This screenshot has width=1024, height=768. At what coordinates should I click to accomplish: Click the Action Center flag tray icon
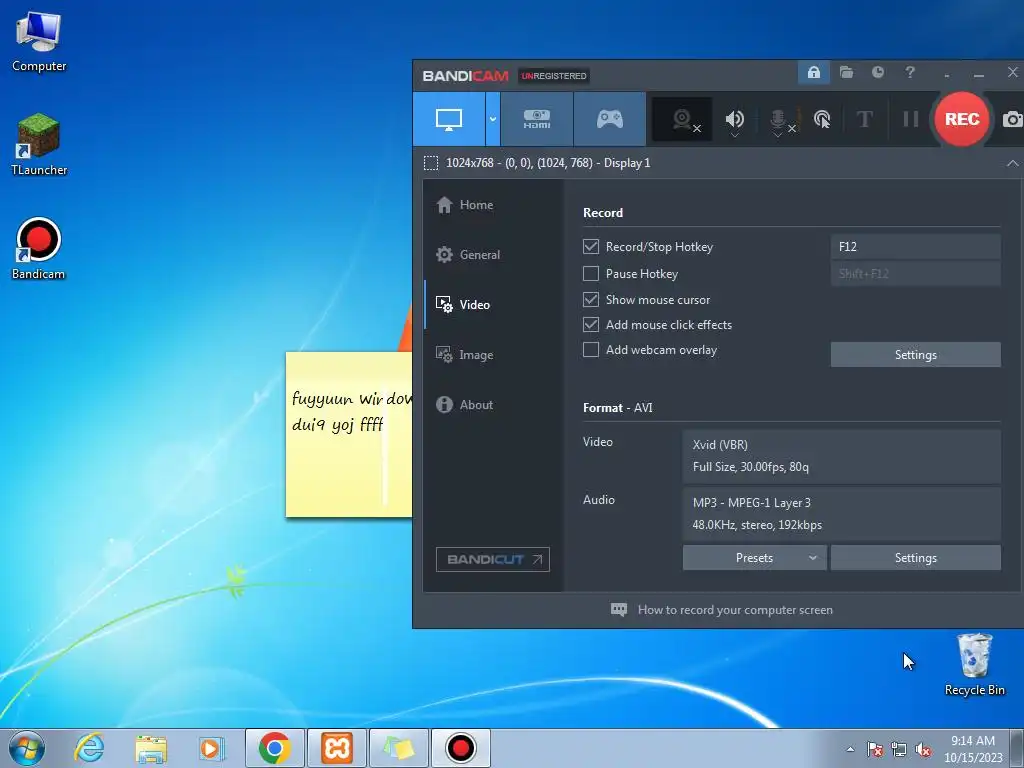pyautogui.click(x=874, y=749)
